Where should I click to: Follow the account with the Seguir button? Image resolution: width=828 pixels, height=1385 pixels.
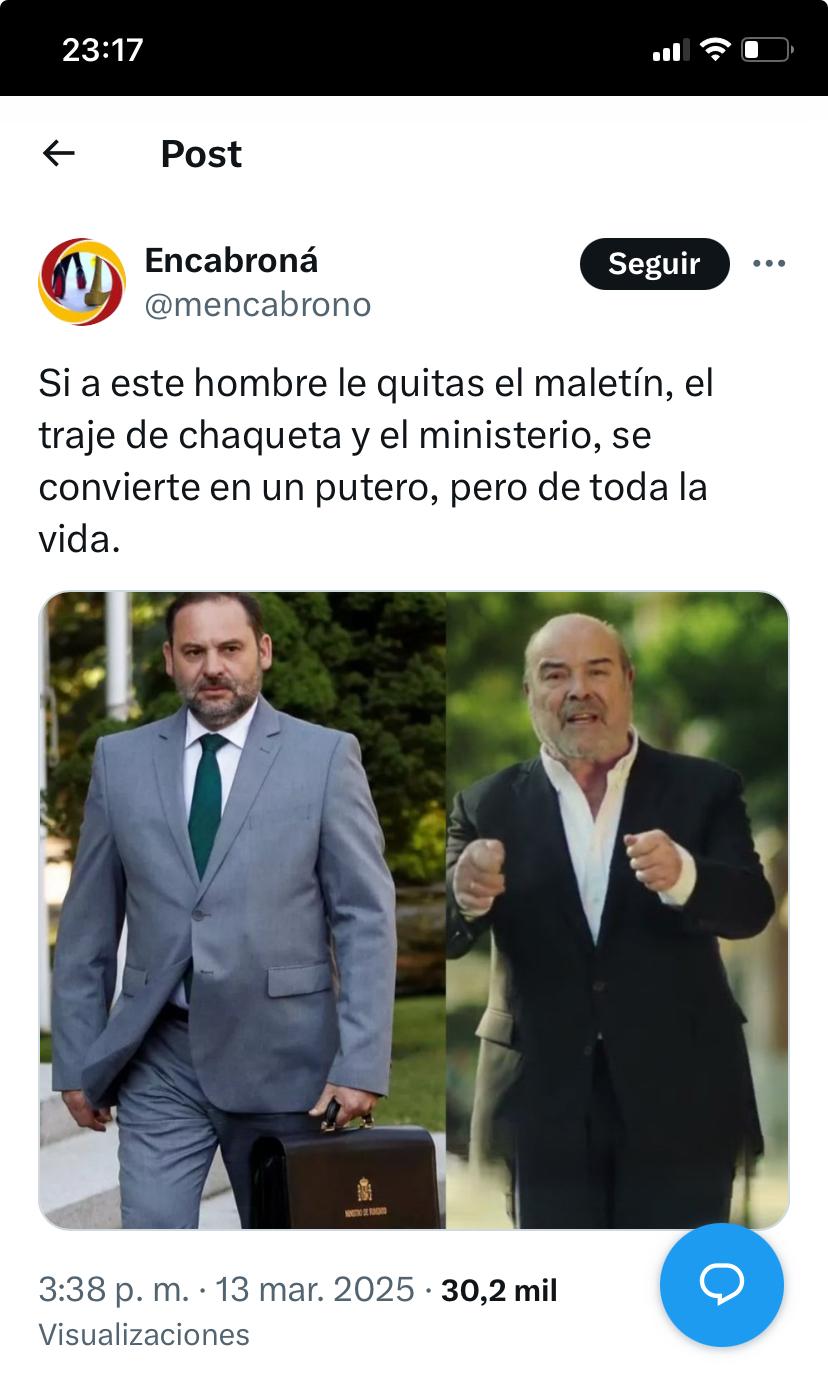pyautogui.click(x=654, y=264)
